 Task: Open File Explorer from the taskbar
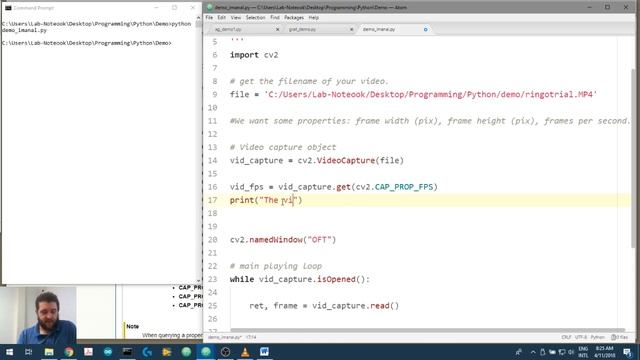[x=49, y=352]
